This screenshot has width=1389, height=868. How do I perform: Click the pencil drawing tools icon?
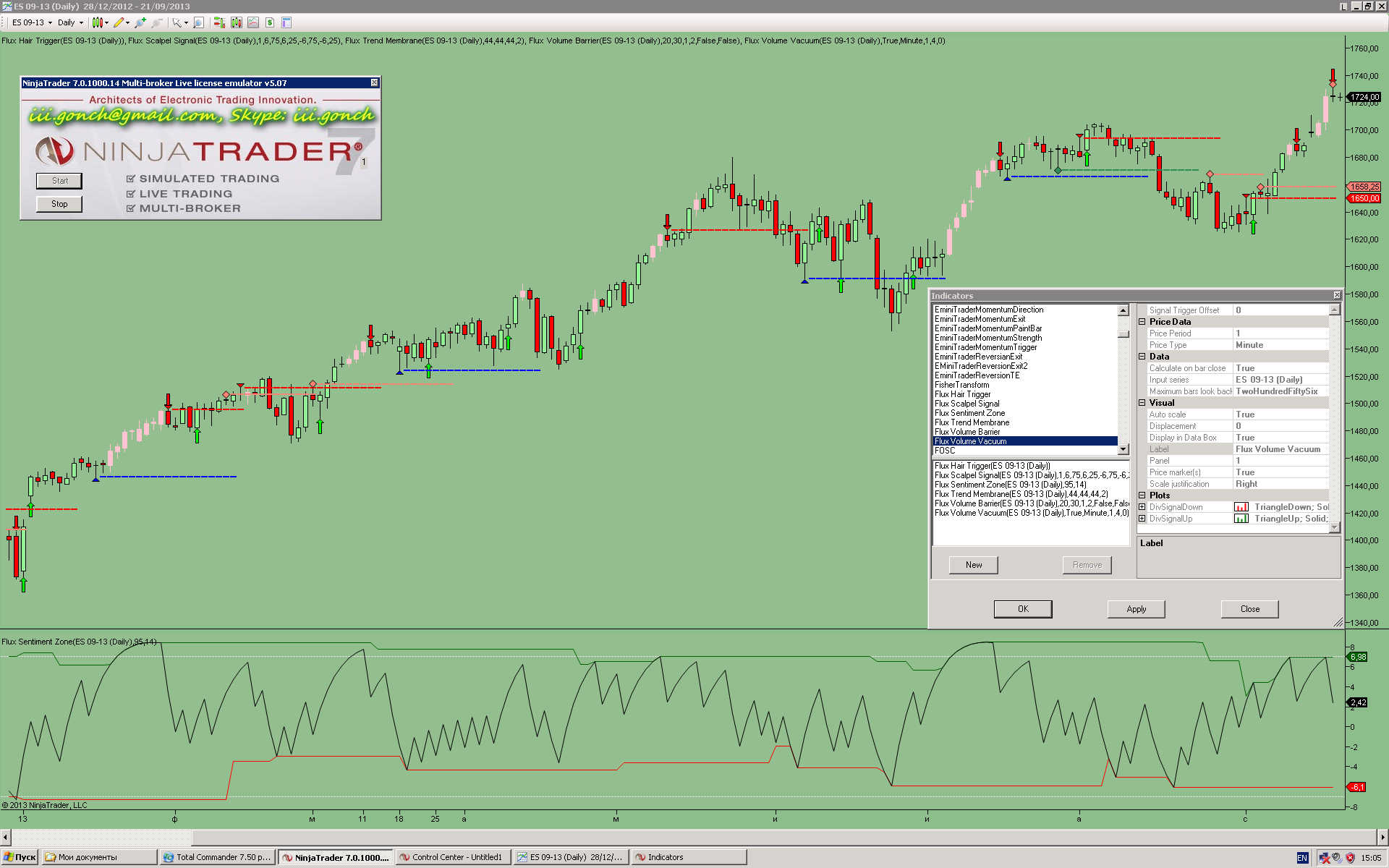pos(119,22)
